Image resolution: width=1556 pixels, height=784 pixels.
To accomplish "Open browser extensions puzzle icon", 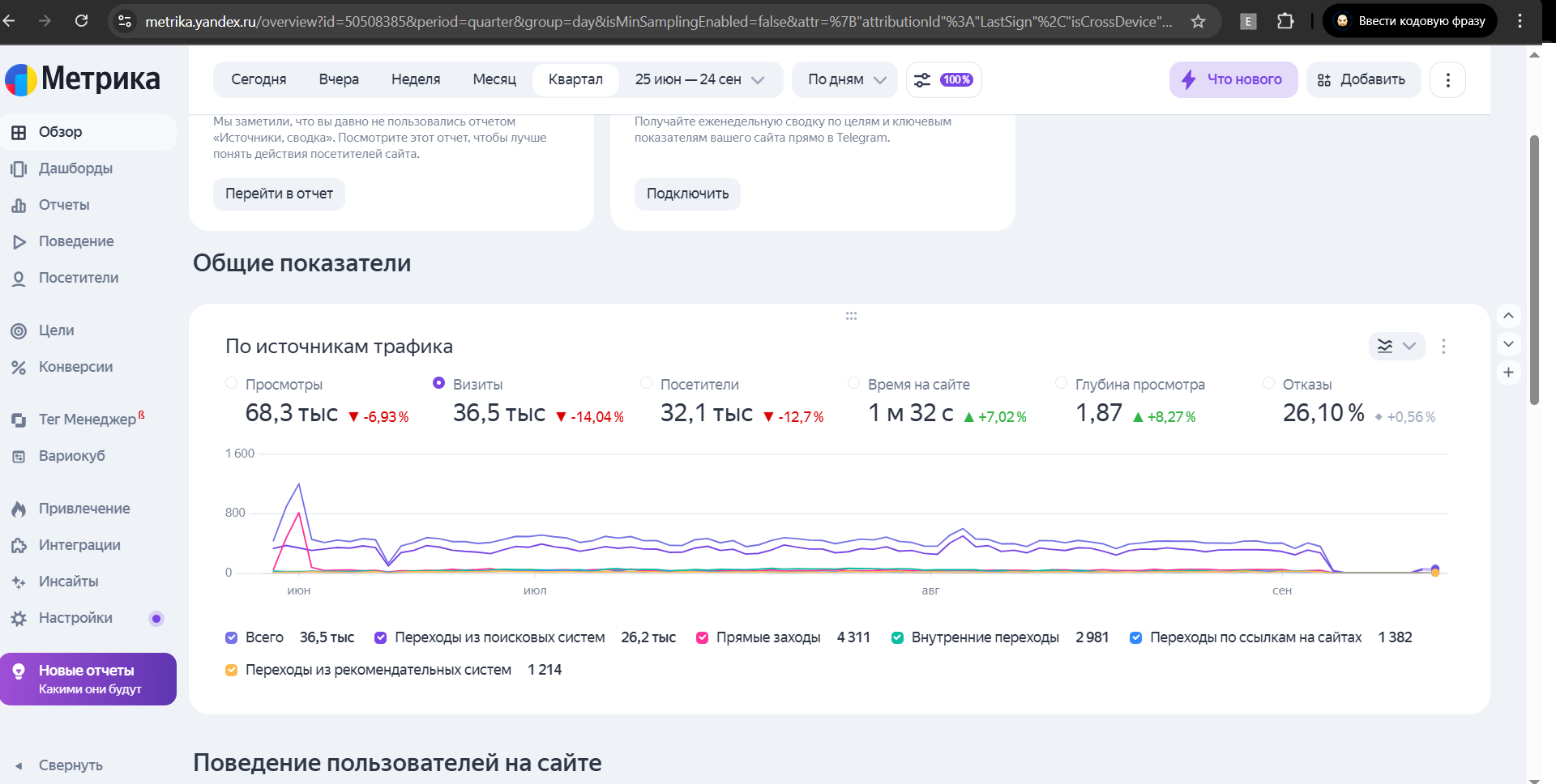I will pyautogui.click(x=1285, y=22).
